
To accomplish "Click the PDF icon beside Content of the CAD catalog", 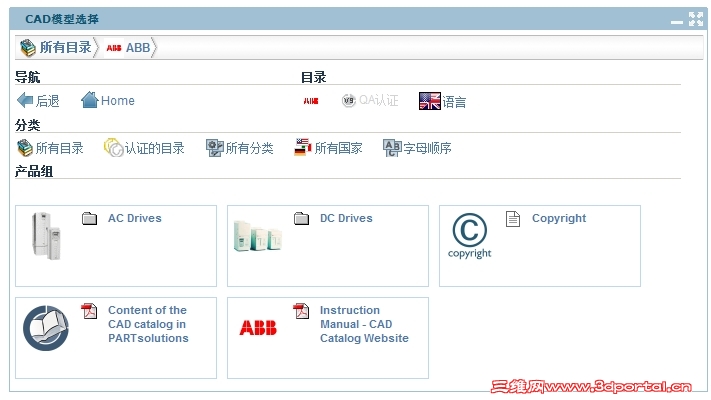I will (89, 311).
